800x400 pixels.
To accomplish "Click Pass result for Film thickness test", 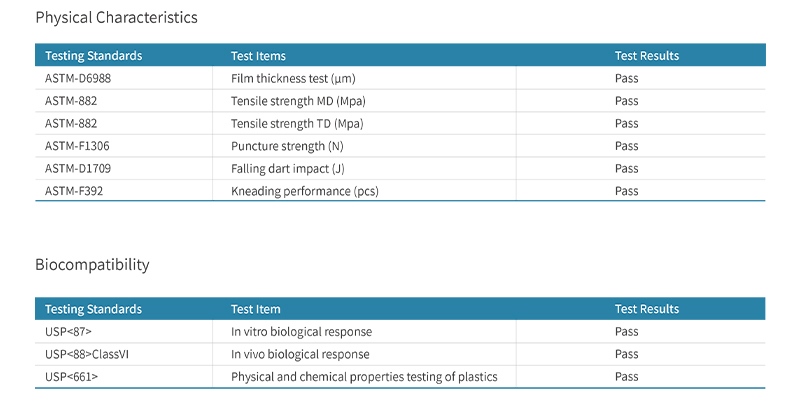I will (627, 79).
